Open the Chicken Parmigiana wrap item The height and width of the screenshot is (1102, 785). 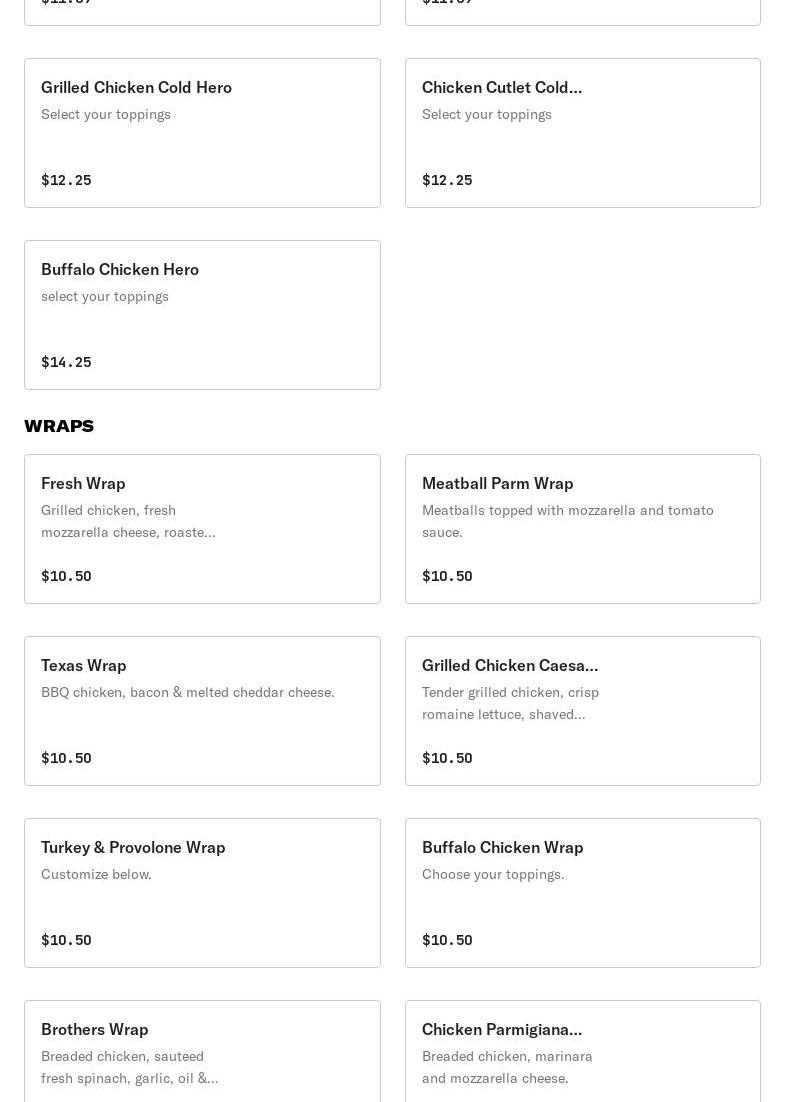[x=582, y=1050]
